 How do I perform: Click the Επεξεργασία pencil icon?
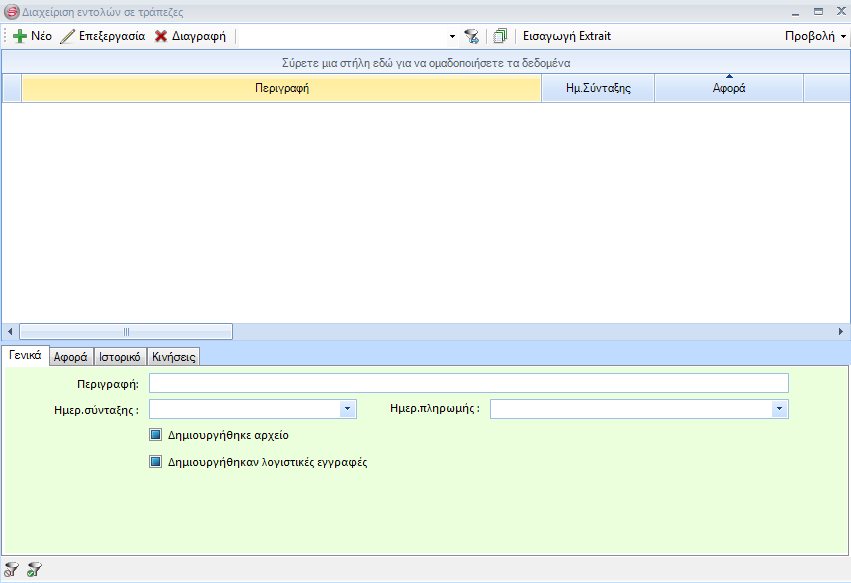[68, 36]
